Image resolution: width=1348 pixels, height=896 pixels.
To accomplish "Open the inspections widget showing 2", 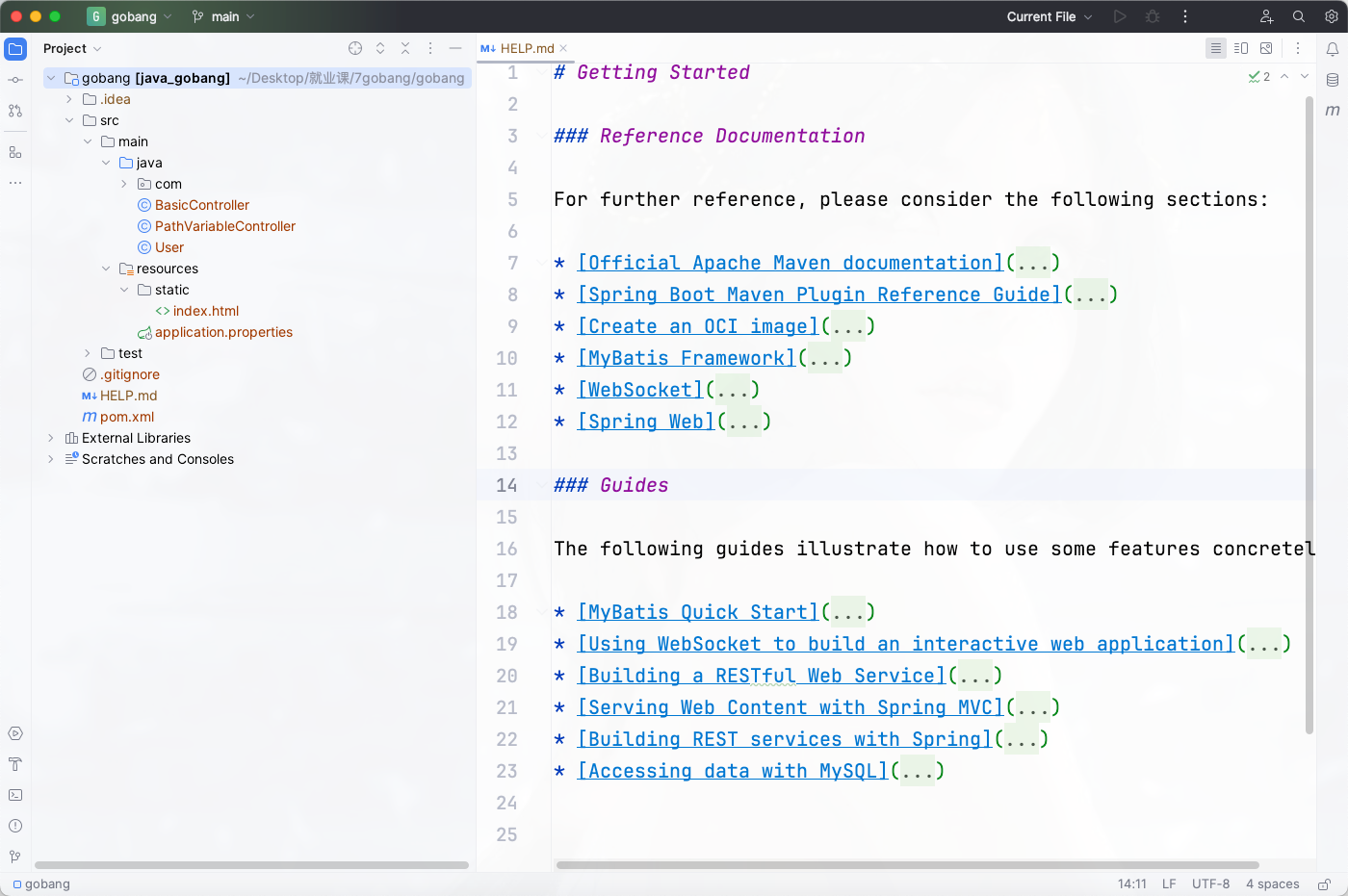I will pyautogui.click(x=1259, y=76).
